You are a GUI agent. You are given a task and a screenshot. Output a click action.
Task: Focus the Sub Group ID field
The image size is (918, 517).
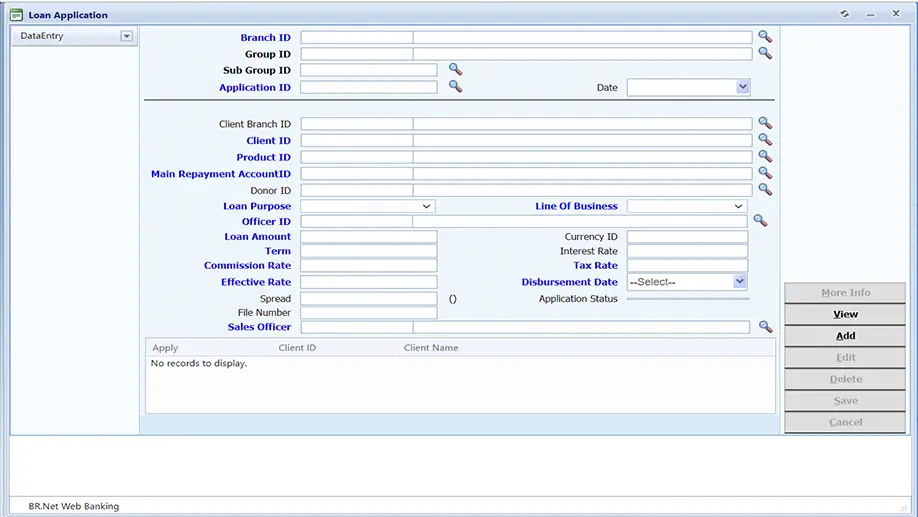[x=369, y=70]
